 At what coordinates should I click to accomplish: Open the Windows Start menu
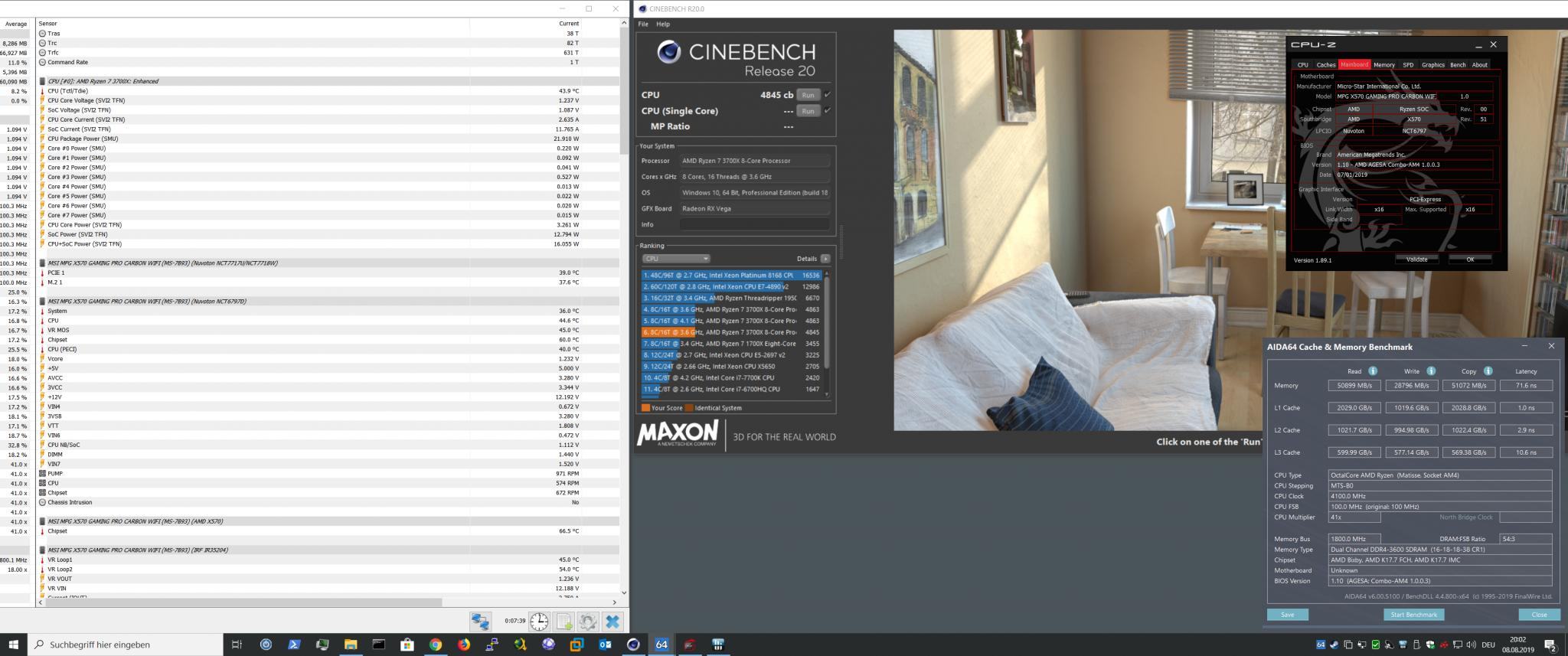(13, 645)
